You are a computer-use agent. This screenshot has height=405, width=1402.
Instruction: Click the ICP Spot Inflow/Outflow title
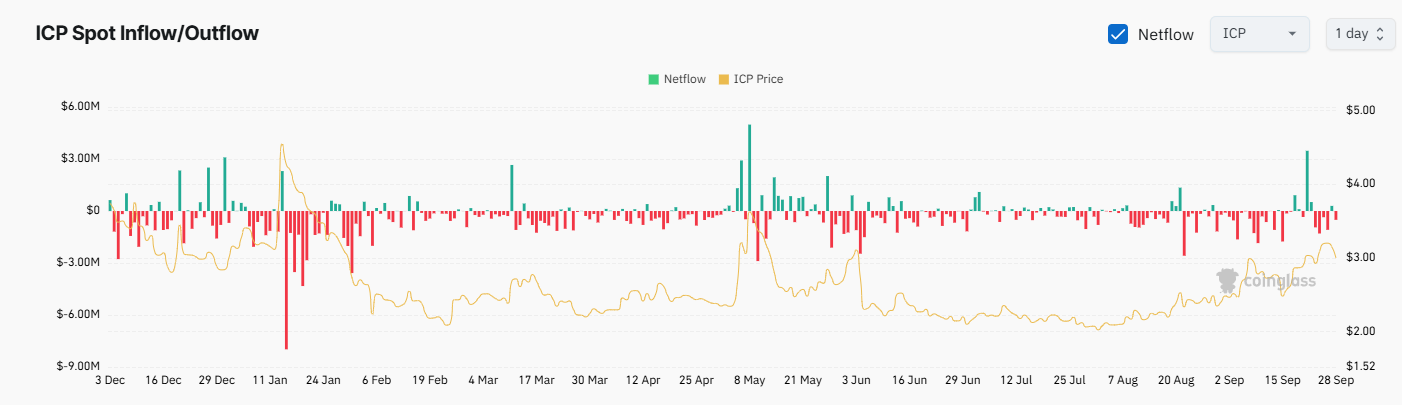coord(147,33)
